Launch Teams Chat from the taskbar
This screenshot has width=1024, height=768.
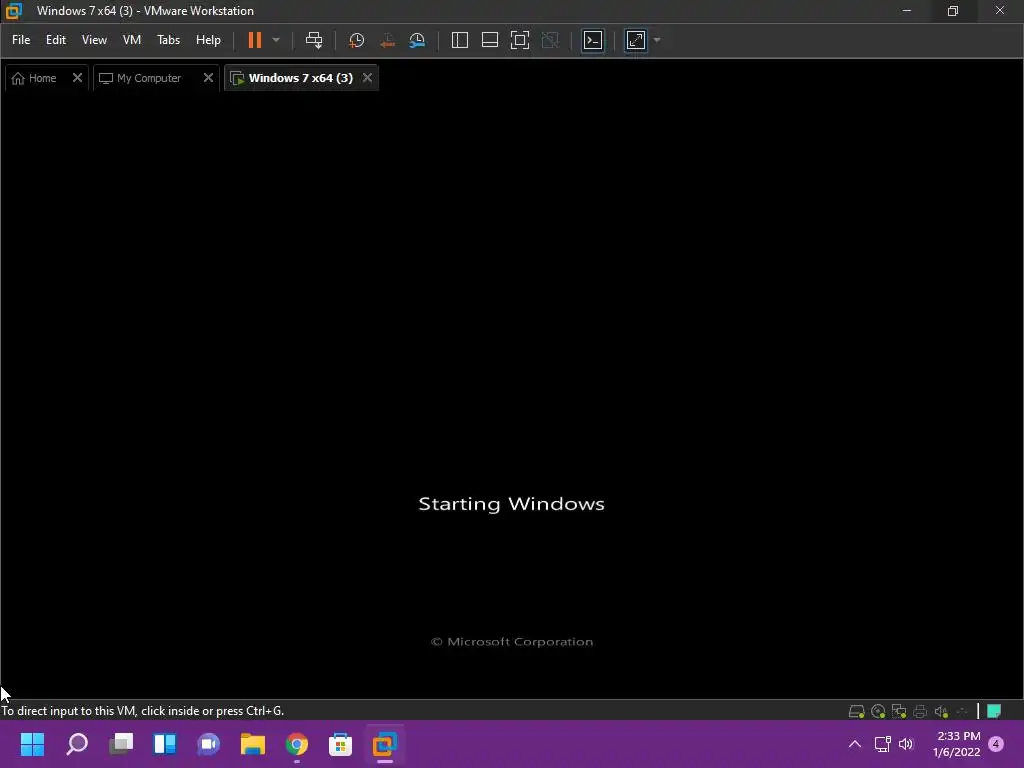(x=208, y=744)
